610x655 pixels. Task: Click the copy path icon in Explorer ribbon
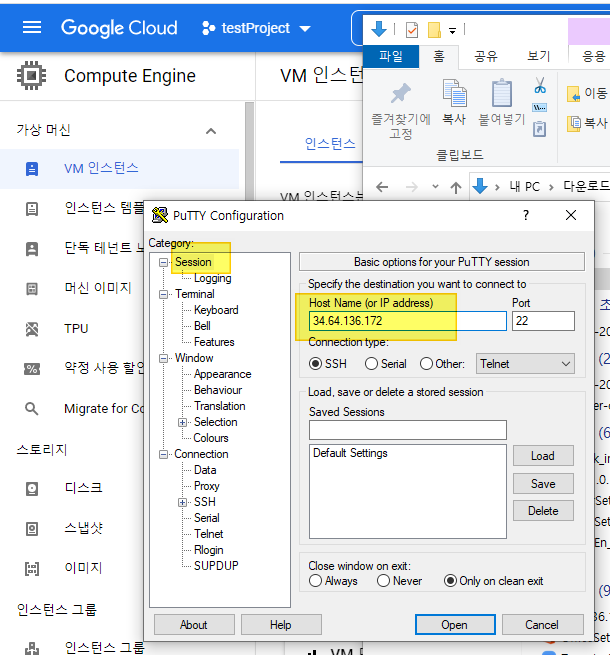coord(539,108)
